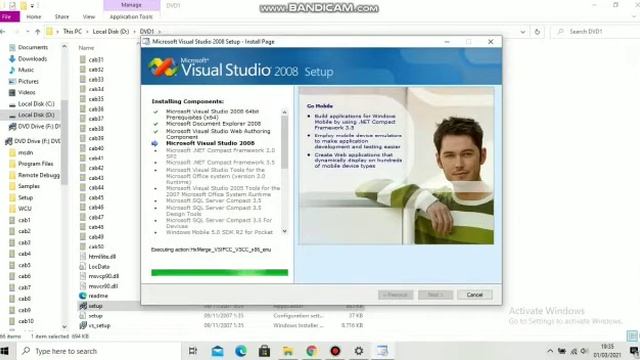Viewport: 640px width, 360px height.
Task: Select the cab10 item in navigation pane
Action: pos(26,321)
